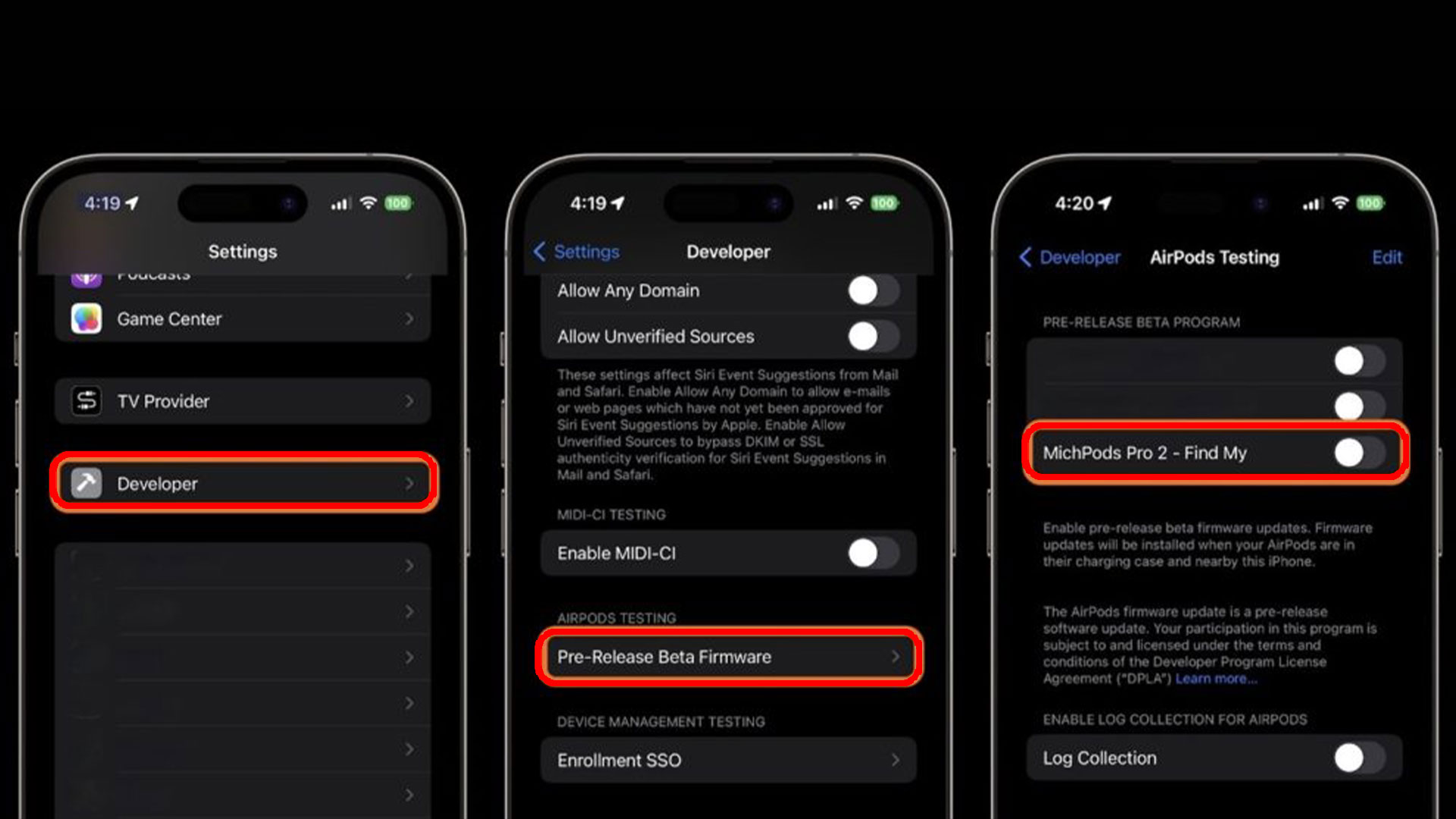This screenshot has height=819, width=1456.
Task: Open the Pre-Release Beta Firmware menu
Action: [x=727, y=657]
